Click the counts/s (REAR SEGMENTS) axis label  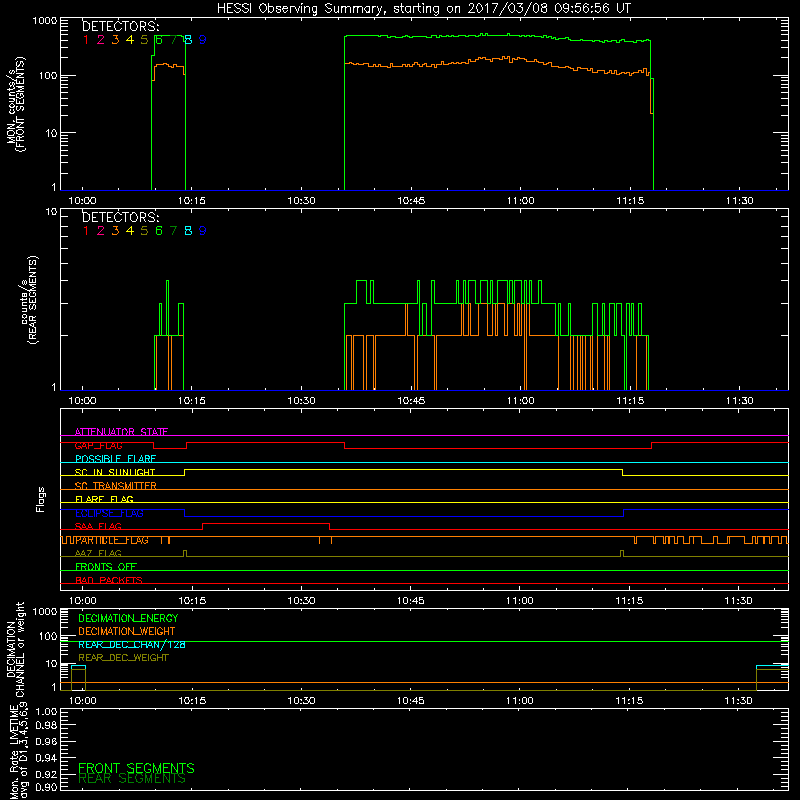click(29, 300)
